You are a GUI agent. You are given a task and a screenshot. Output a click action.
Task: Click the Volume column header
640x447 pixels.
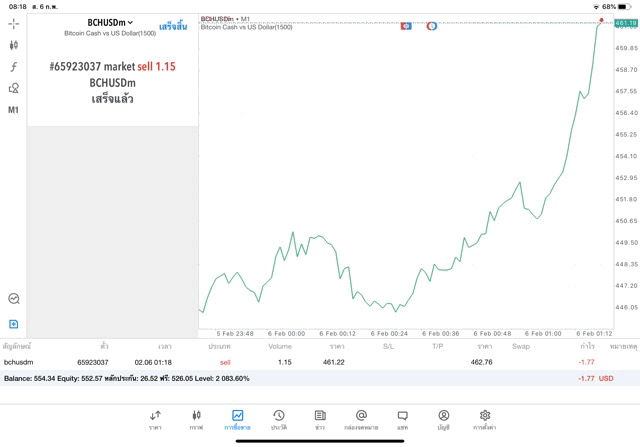coord(280,346)
